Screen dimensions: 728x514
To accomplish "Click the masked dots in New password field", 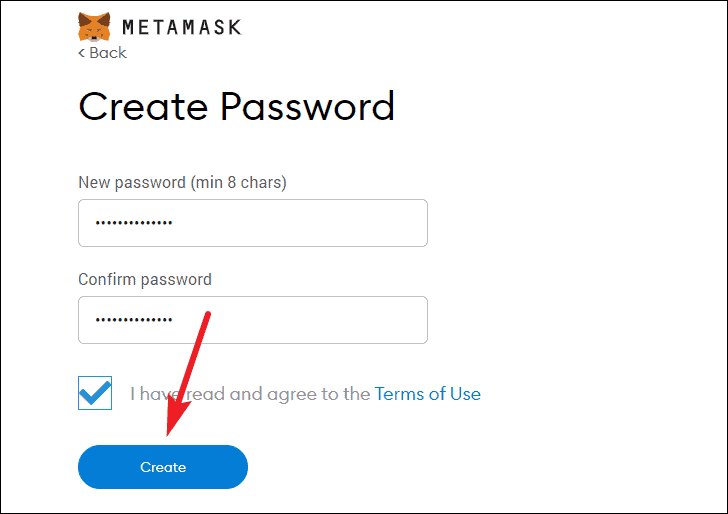I will [x=134, y=223].
